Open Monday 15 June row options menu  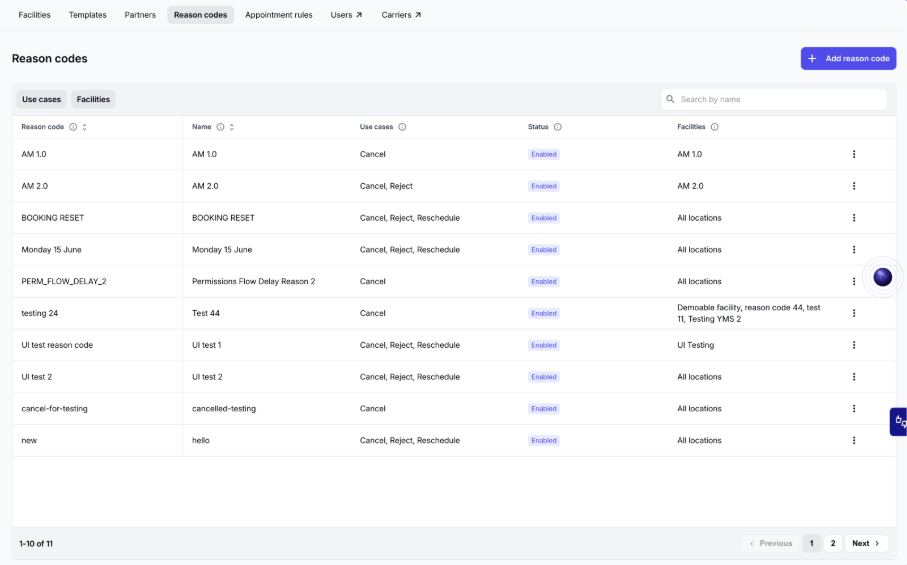click(x=854, y=250)
